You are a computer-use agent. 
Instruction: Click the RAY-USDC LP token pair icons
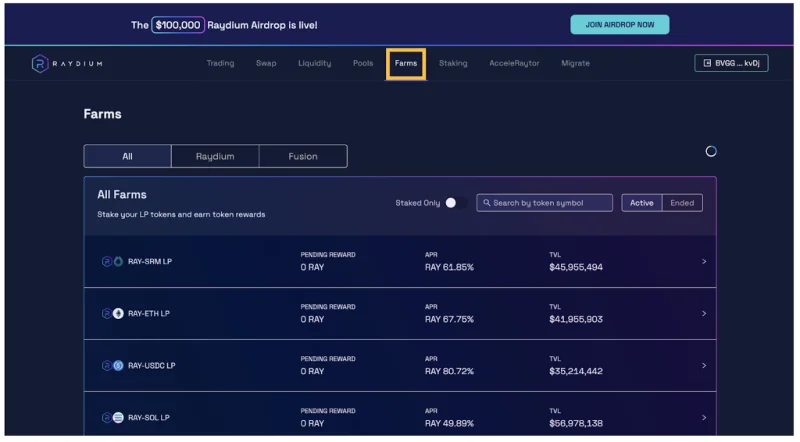pyautogui.click(x=112, y=365)
